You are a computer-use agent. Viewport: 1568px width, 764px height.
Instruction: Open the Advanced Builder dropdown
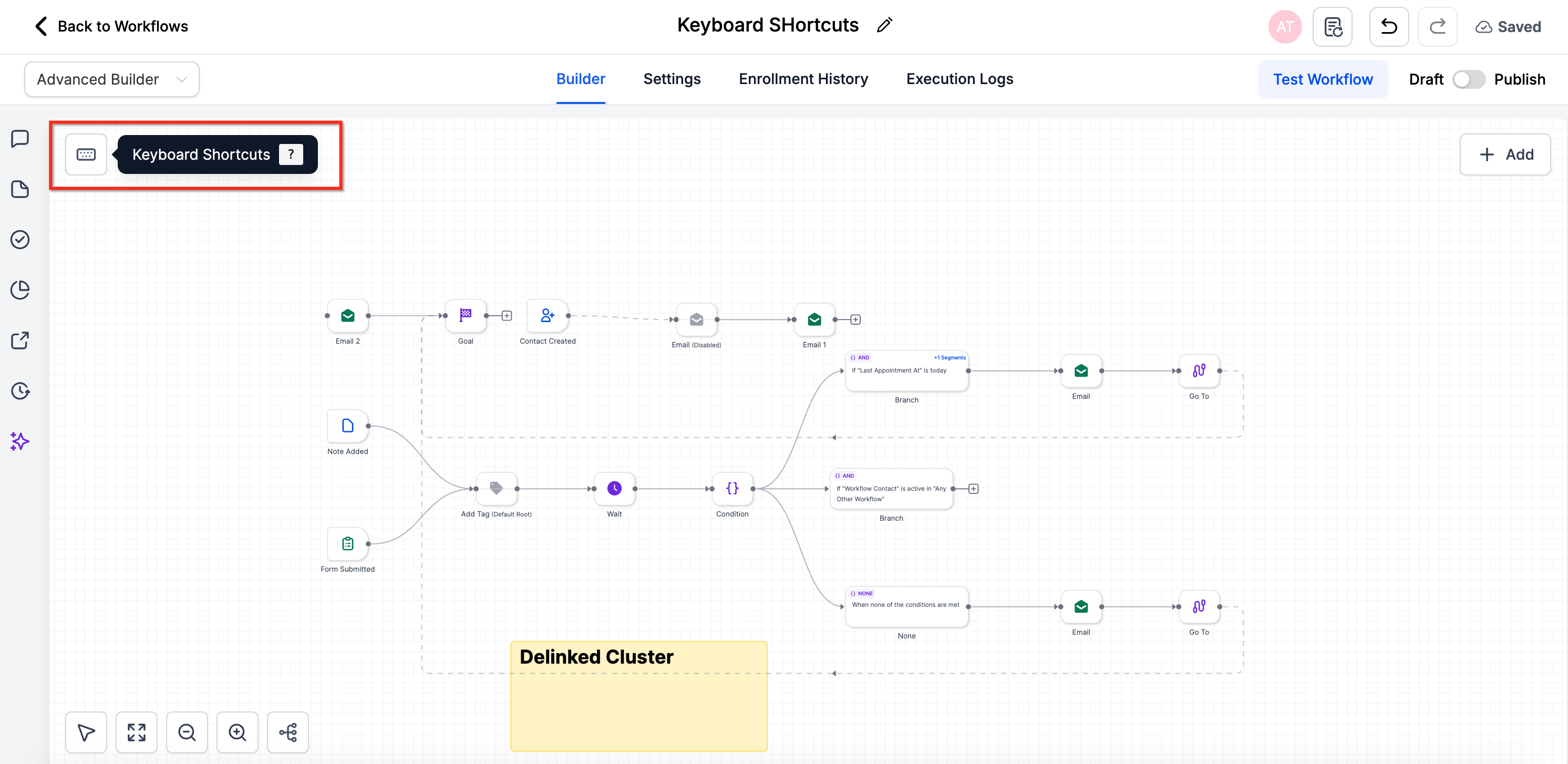pyautogui.click(x=112, y=80)
